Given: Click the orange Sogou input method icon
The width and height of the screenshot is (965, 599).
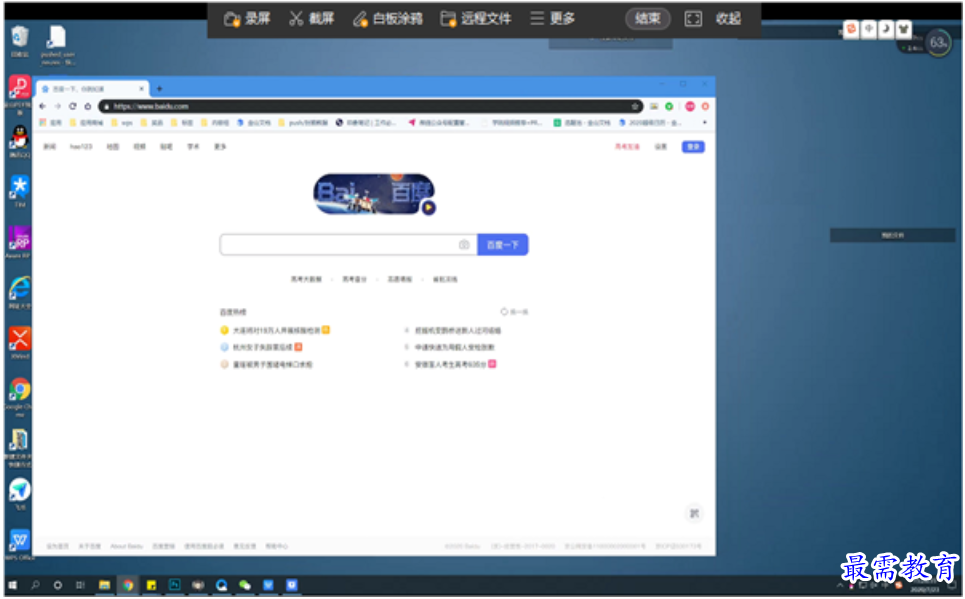Looking at the screenshot, I should (851, 29).
